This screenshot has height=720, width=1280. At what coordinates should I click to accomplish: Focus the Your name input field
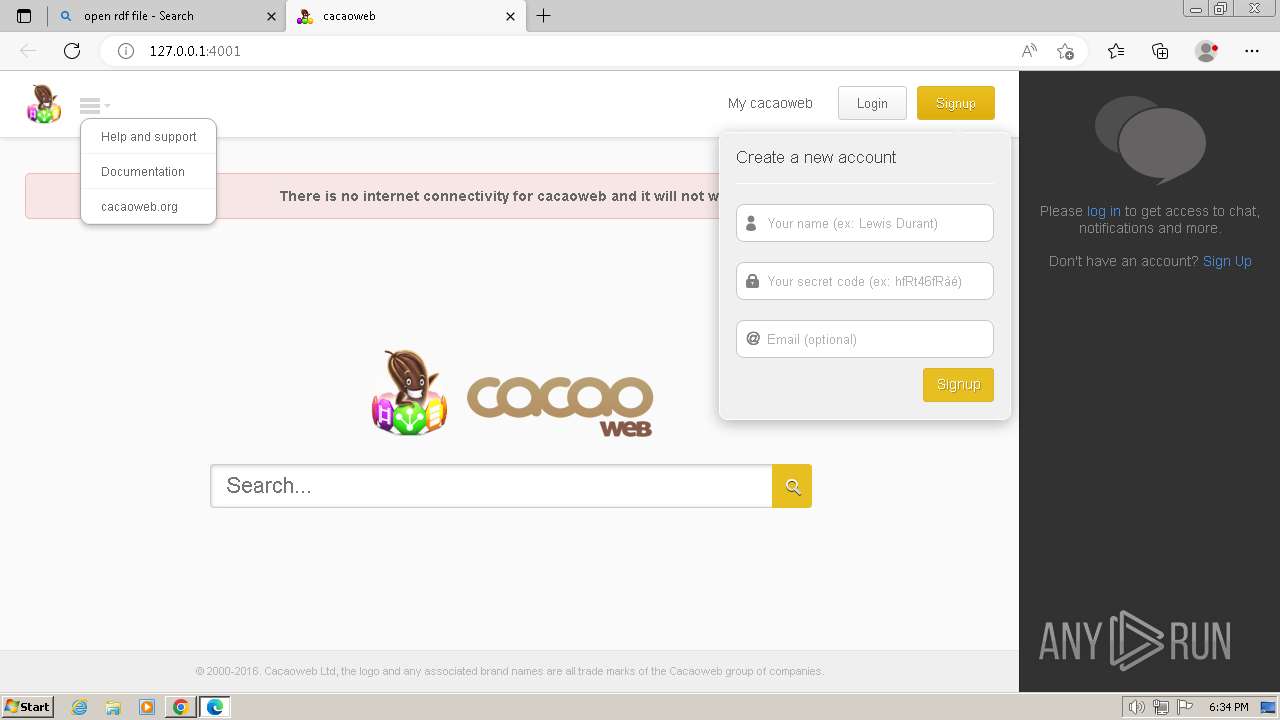865,223
